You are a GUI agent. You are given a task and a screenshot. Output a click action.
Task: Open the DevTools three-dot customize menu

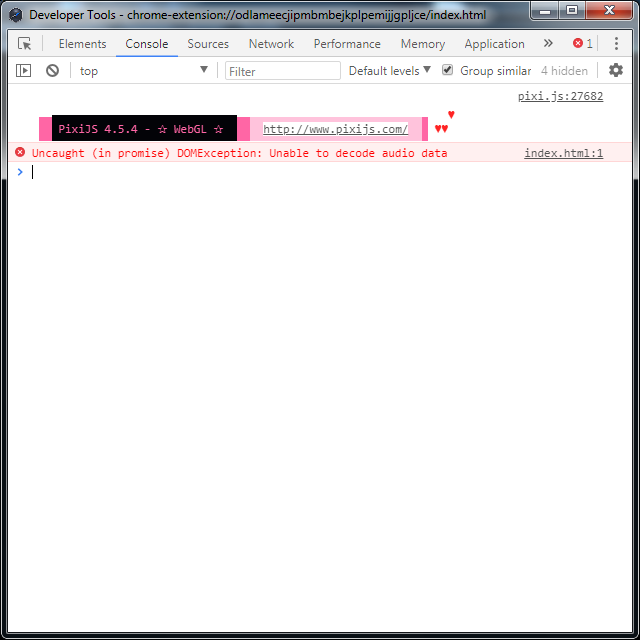pyautogui.click(x=616, y=43)
